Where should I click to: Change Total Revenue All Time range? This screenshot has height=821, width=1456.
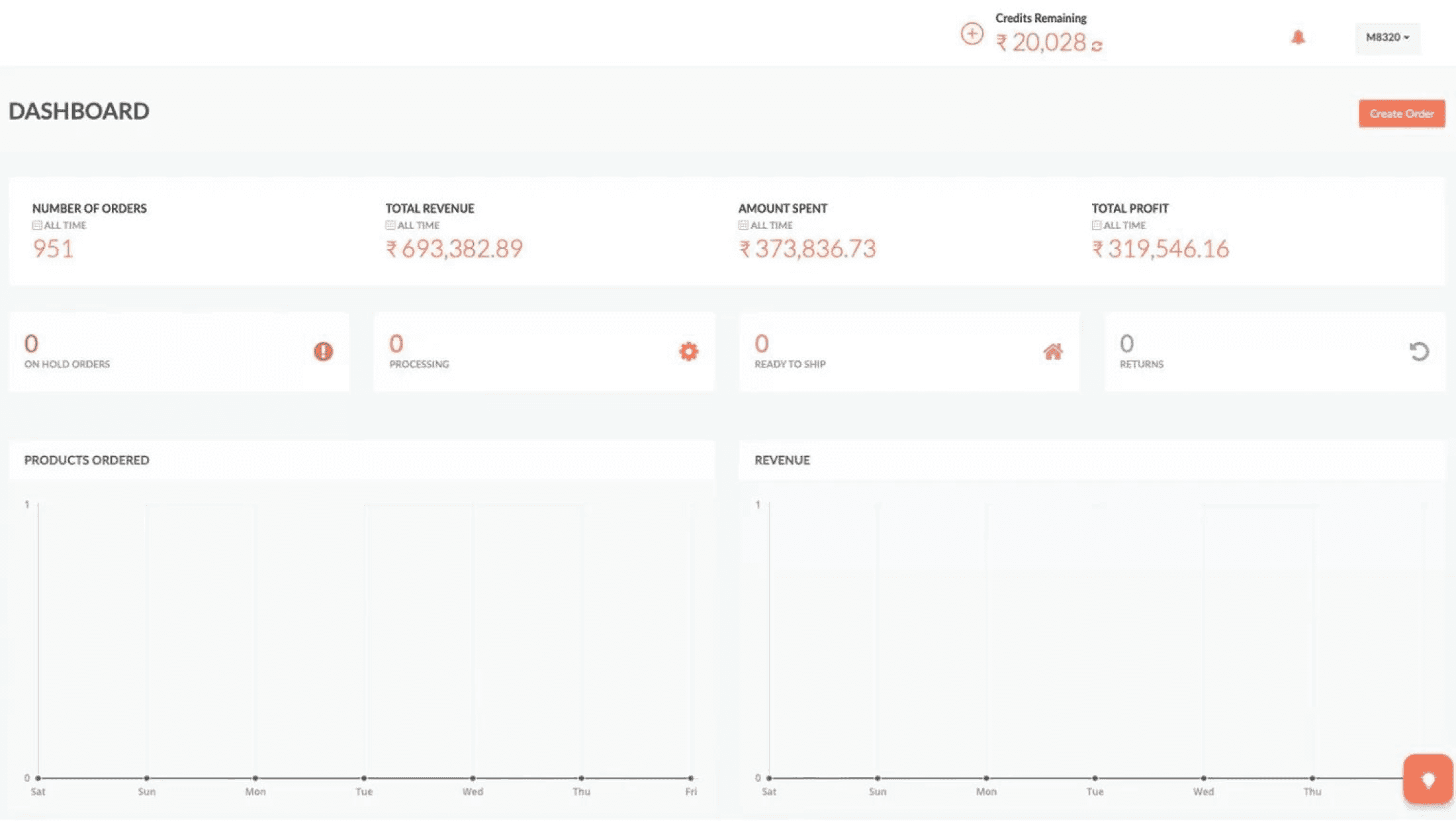click(413, 226)
